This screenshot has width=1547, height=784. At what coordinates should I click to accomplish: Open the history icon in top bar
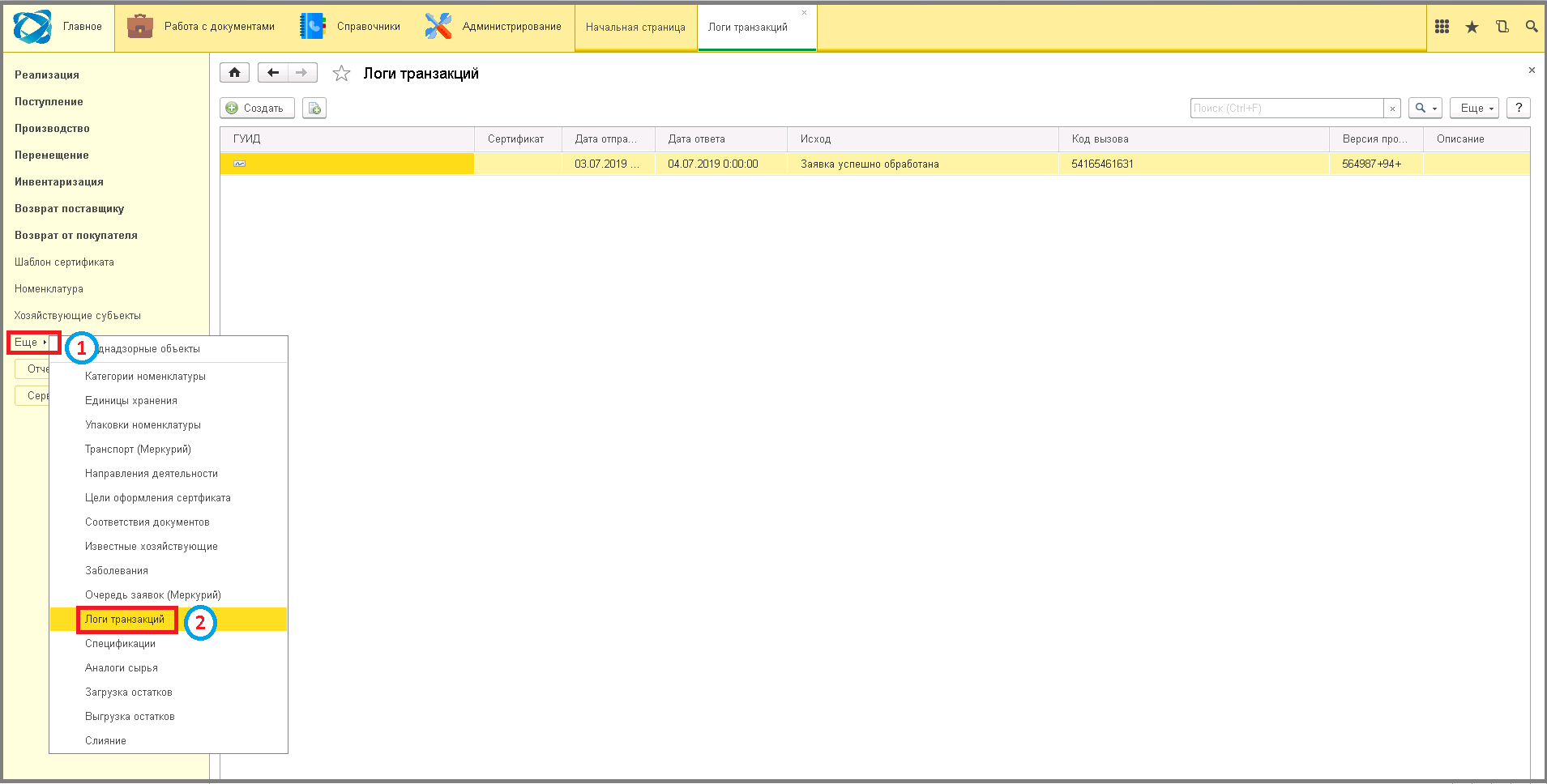tap(1502, 27)
